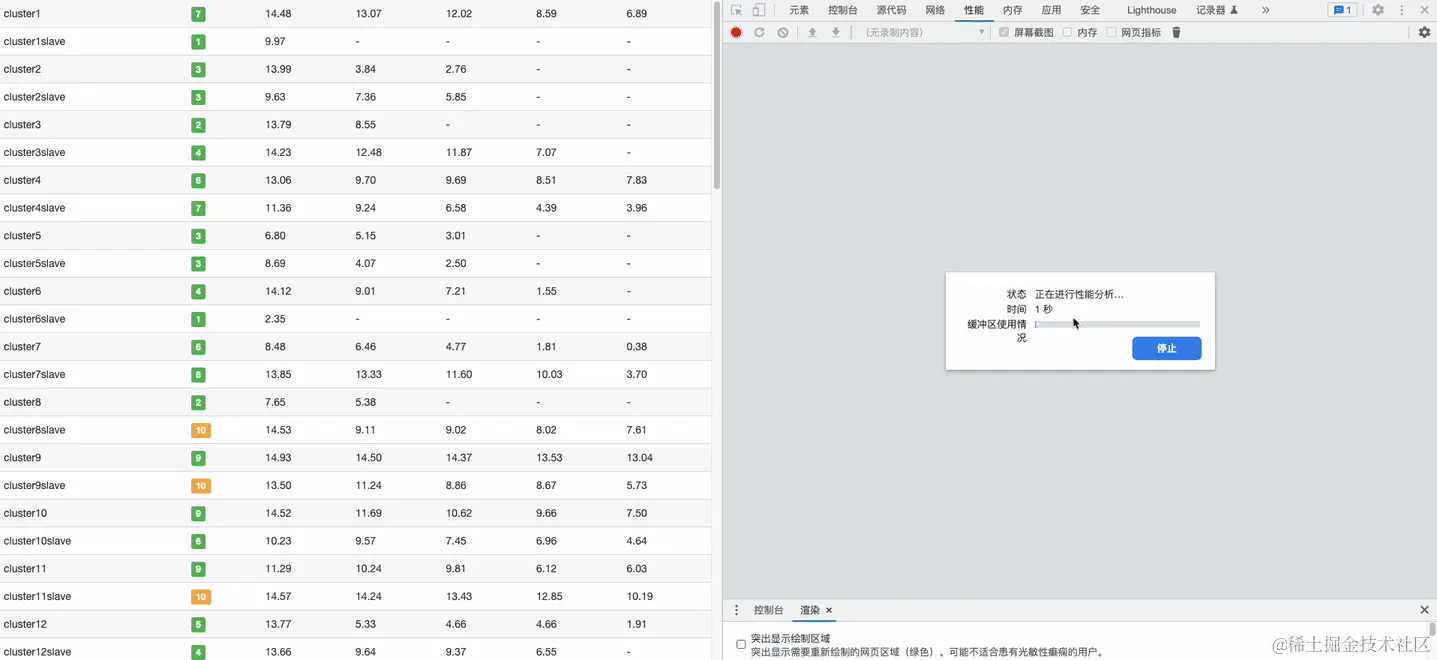Click the clear recordings icon
The width and height of the screenshot is (1437, 660).
point(783,31)
